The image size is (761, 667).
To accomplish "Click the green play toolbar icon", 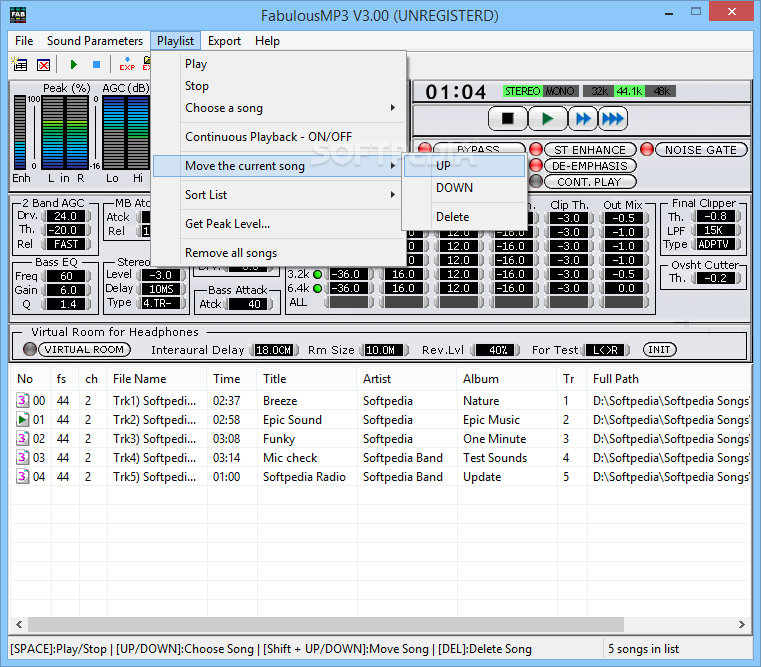I will pyautogui.click(x=74, y=64).
